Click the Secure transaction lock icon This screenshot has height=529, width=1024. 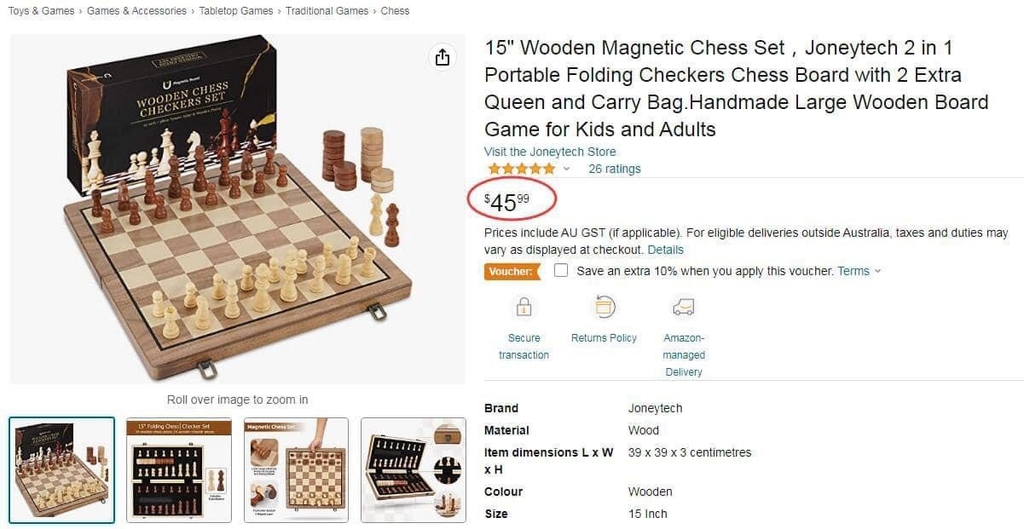524,306
